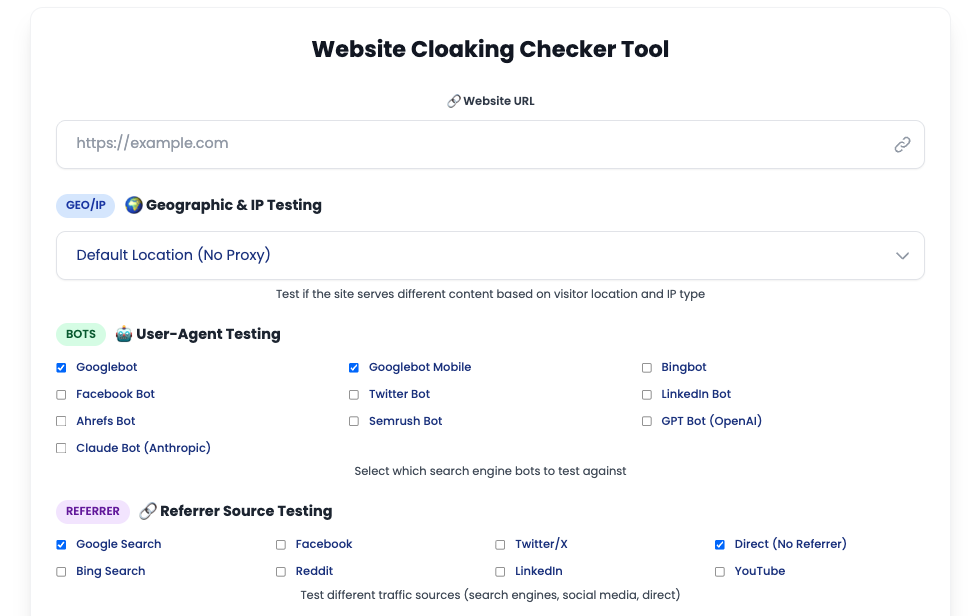Check the Semrush Bot checkbox
The height and width of the screenshot is (616, 976).
354,421
